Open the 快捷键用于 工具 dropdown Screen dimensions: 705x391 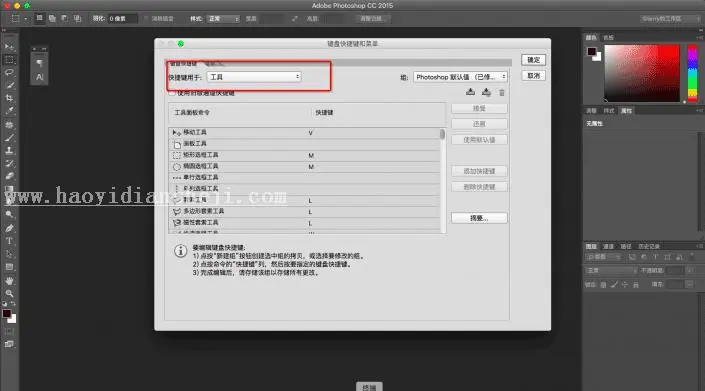(x=254, y=77)
